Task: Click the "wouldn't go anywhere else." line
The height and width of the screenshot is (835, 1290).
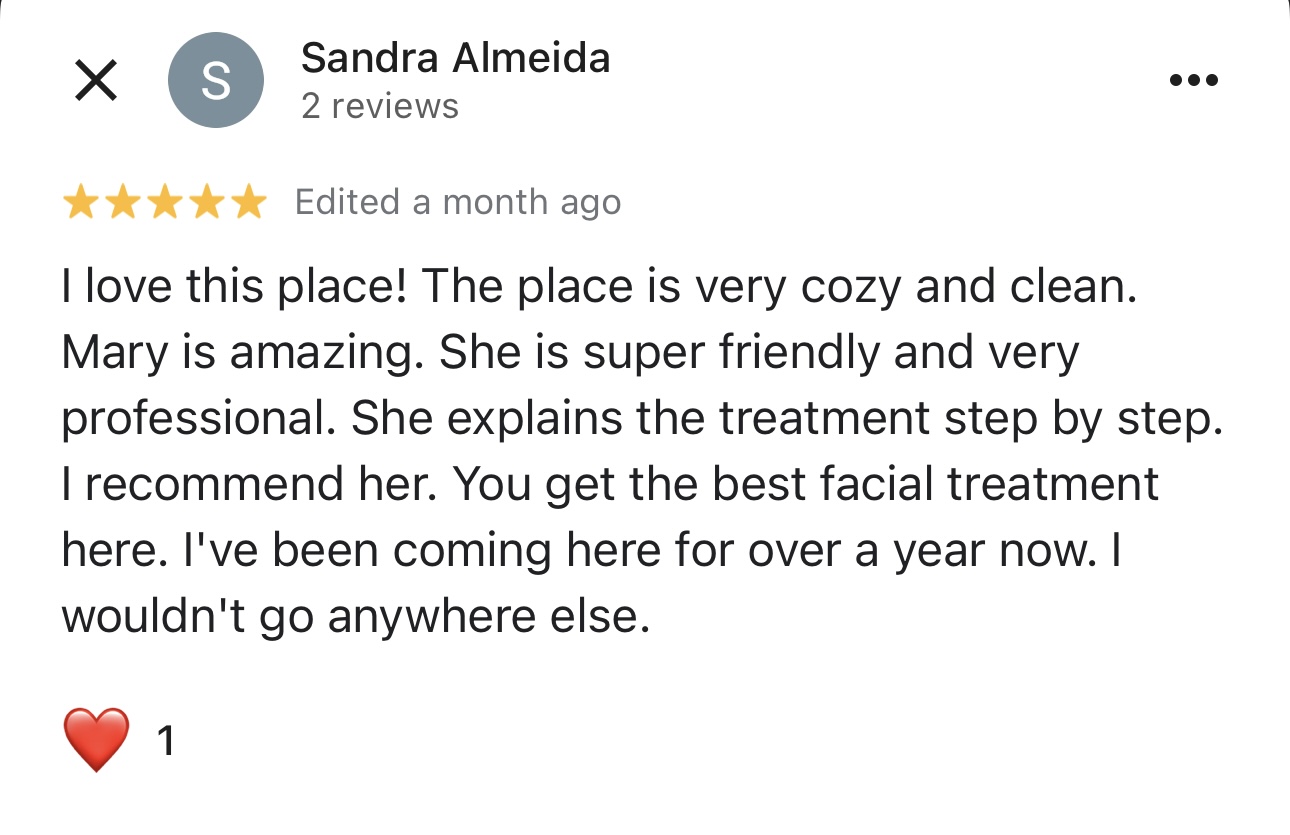Action: 356,617
